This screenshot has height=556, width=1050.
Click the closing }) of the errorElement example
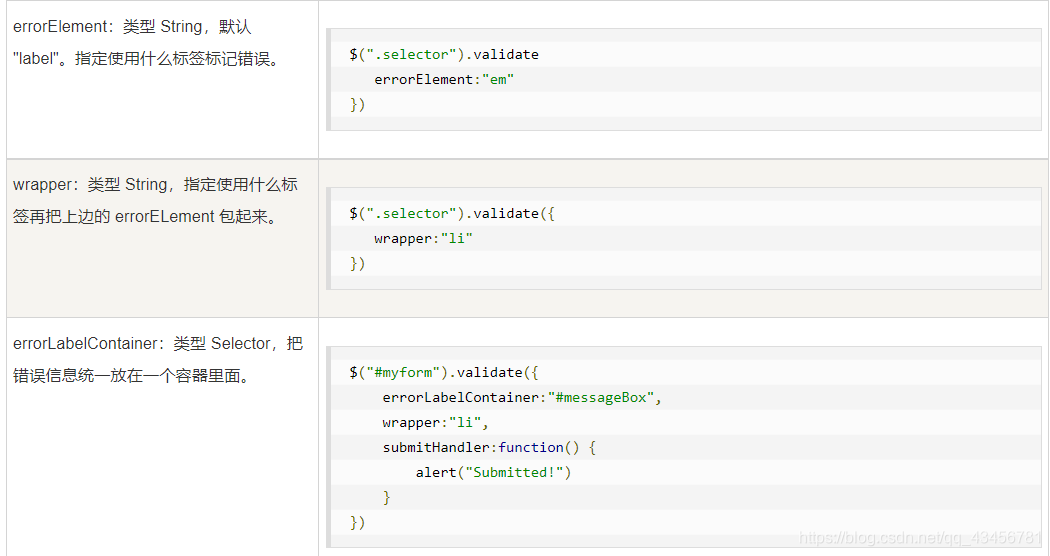pos(357,105)
